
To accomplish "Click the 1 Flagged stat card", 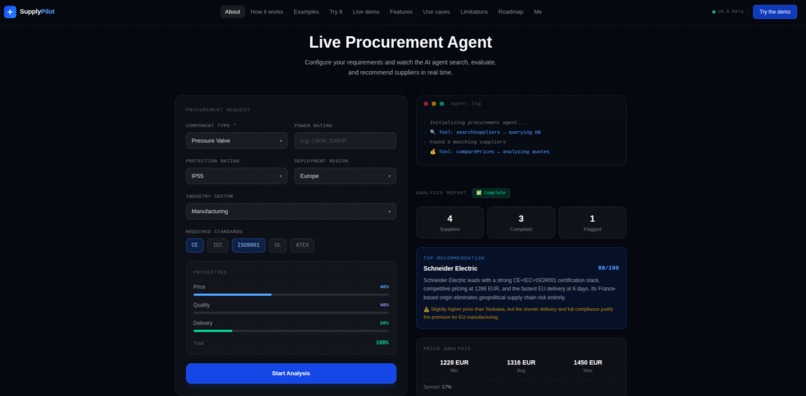I will tap(592, 223).
